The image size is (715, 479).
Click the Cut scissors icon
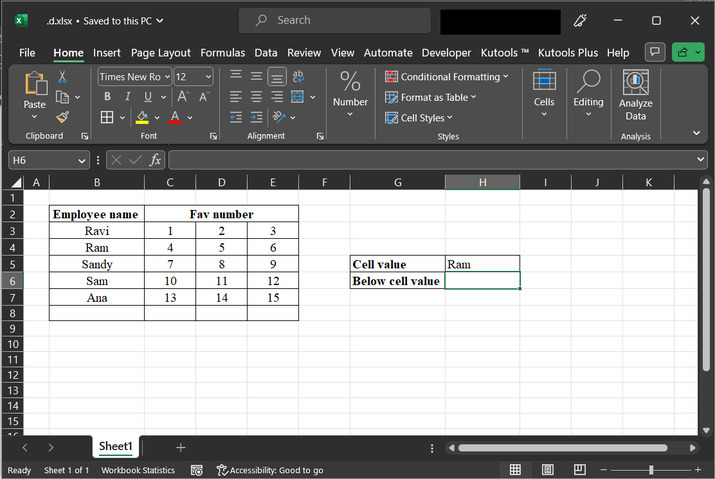point(62,77)
